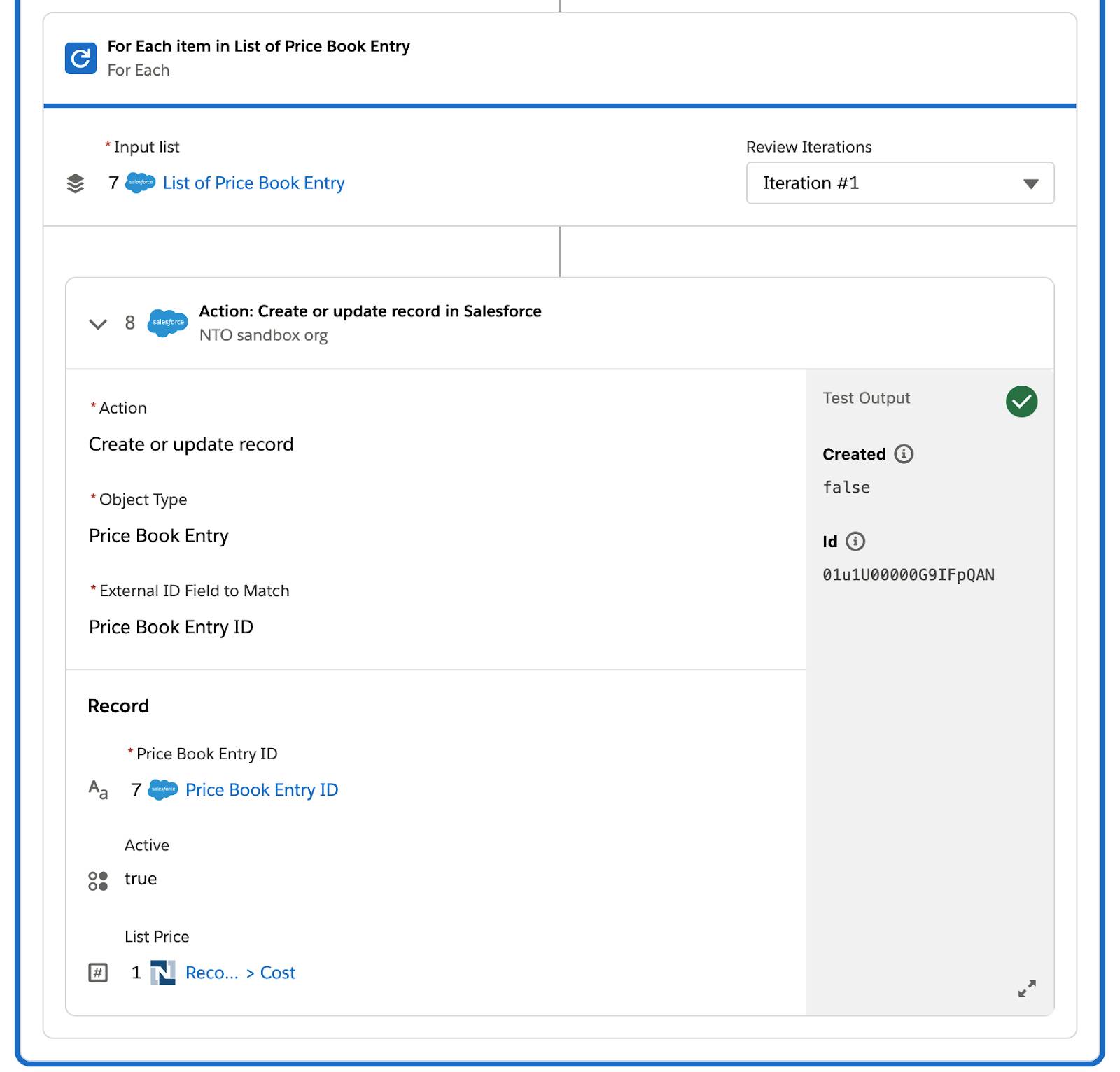Viewport: 1120px width, 1072px height.
Task: Expand the Test Output panel
Action: [x=1027, y=988]
